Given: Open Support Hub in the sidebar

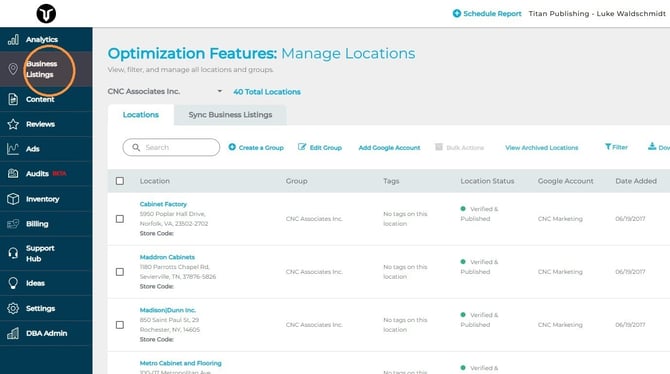Looking at the screenshot, I should point(40,253).
